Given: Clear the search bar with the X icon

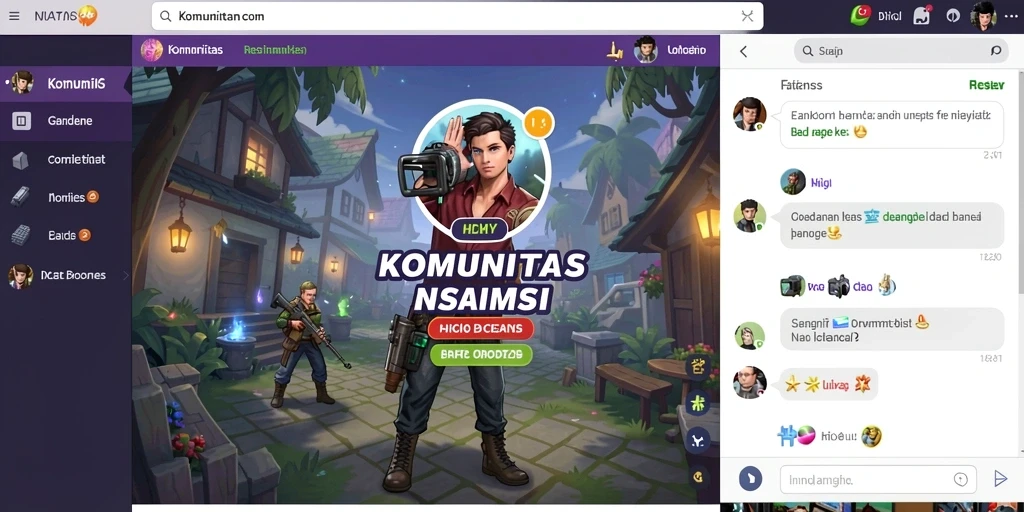Looking at the screenshot, I should click(x=747, y=16).
